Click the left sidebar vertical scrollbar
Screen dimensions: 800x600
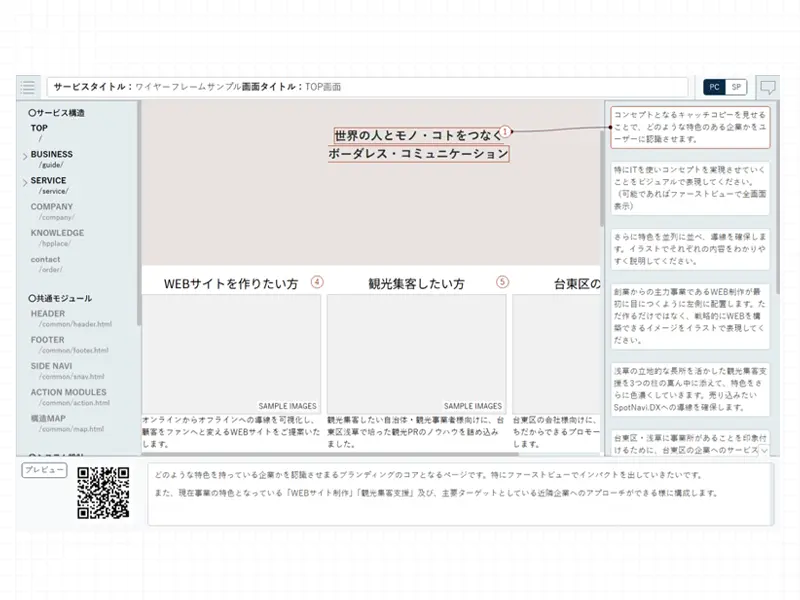tap(139, 214)
